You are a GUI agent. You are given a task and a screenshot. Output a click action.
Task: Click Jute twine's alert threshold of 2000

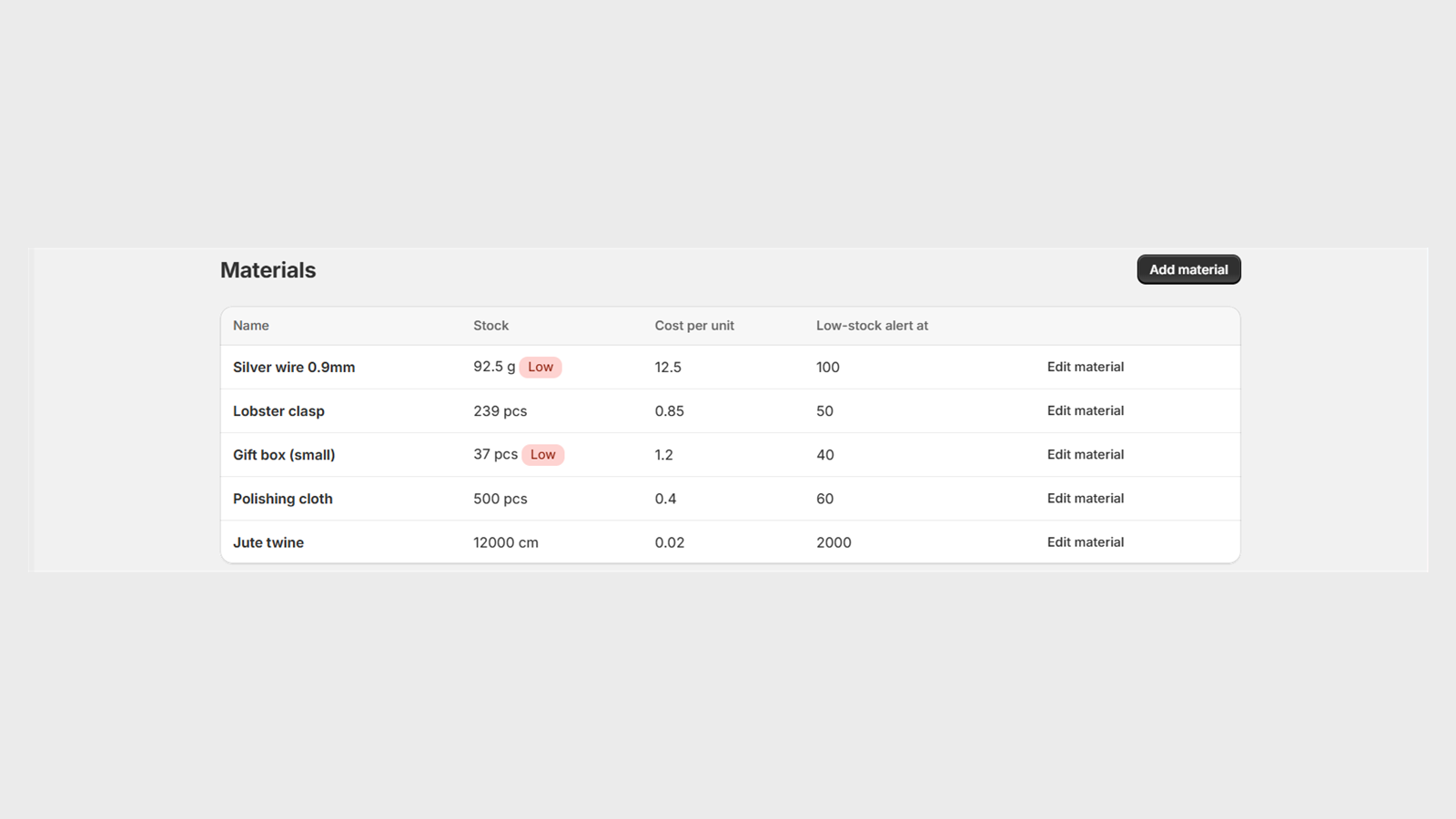click(834, 542)
